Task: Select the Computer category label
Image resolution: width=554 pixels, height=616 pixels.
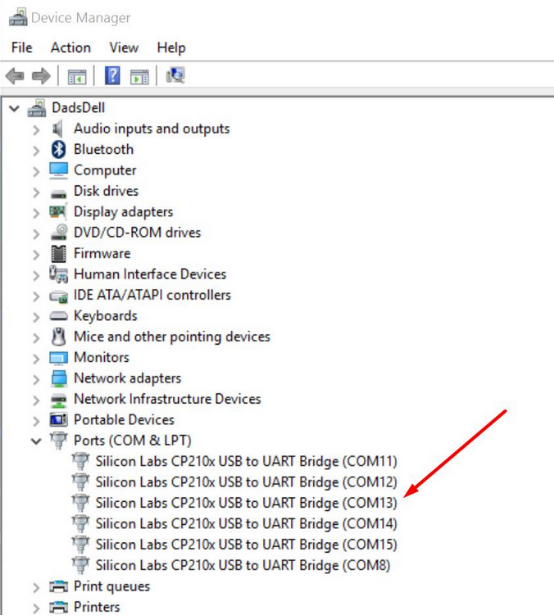Action: [105, 170]
